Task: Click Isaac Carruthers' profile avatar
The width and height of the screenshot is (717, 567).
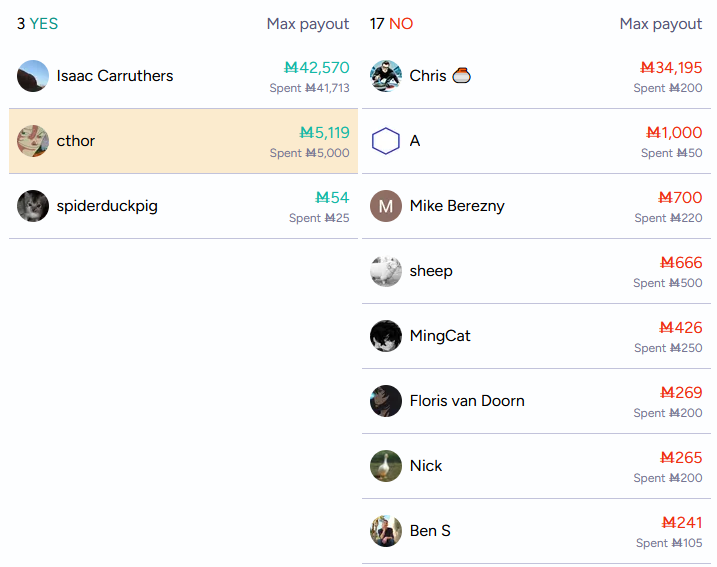Action: pos(33,76)
